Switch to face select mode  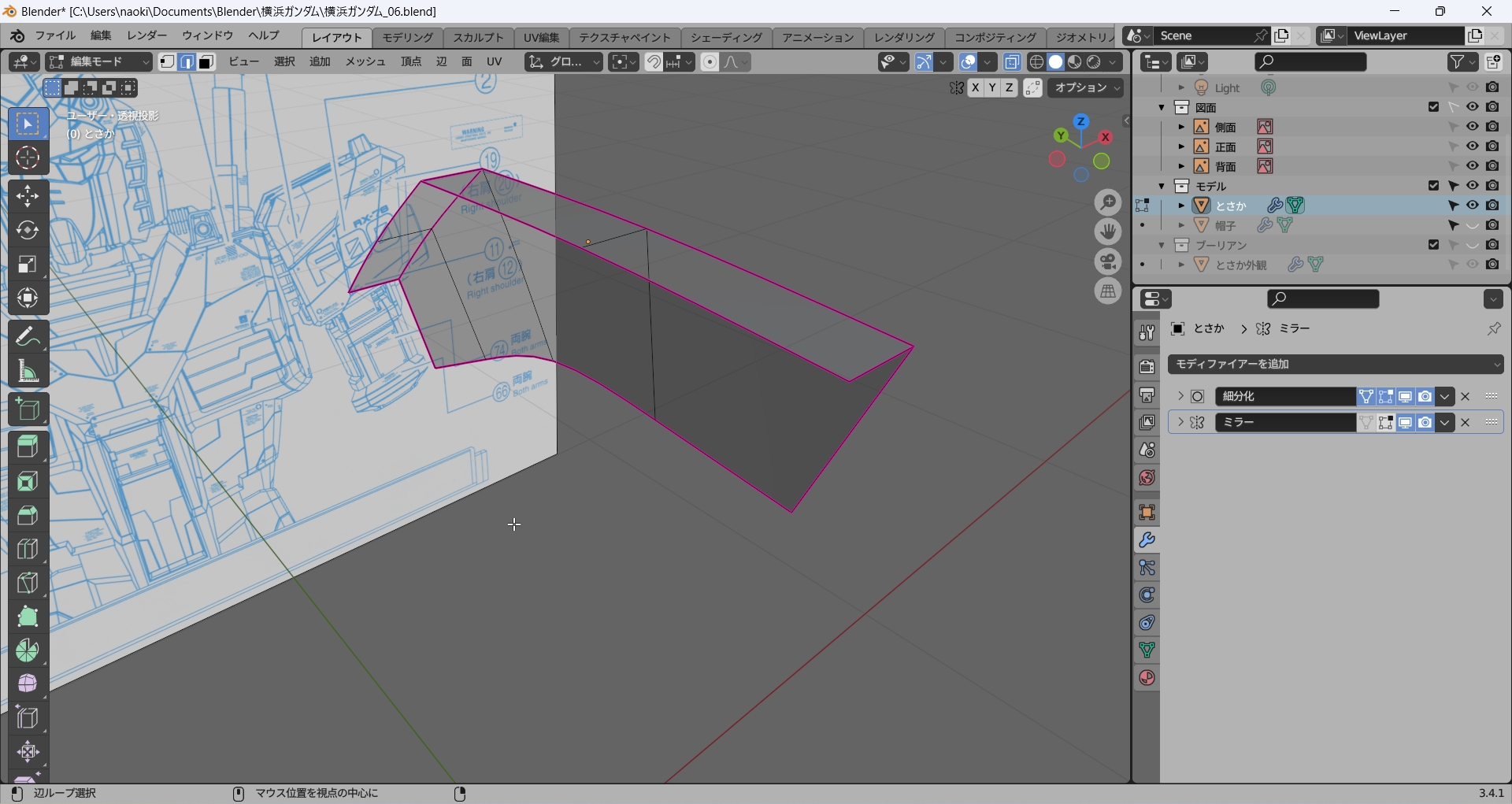tap(206, 62)
